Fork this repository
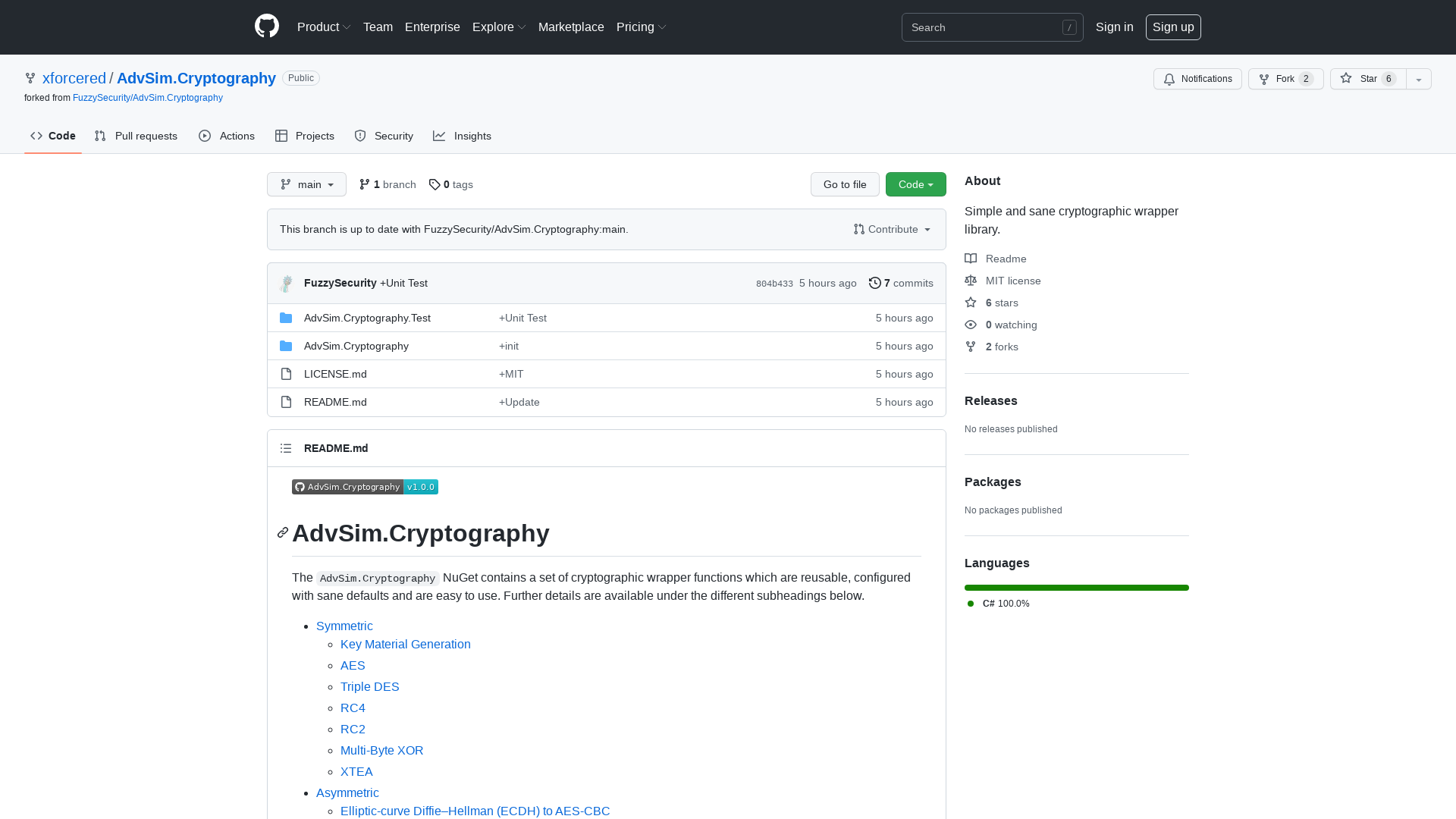 [x=1283, y=79]
